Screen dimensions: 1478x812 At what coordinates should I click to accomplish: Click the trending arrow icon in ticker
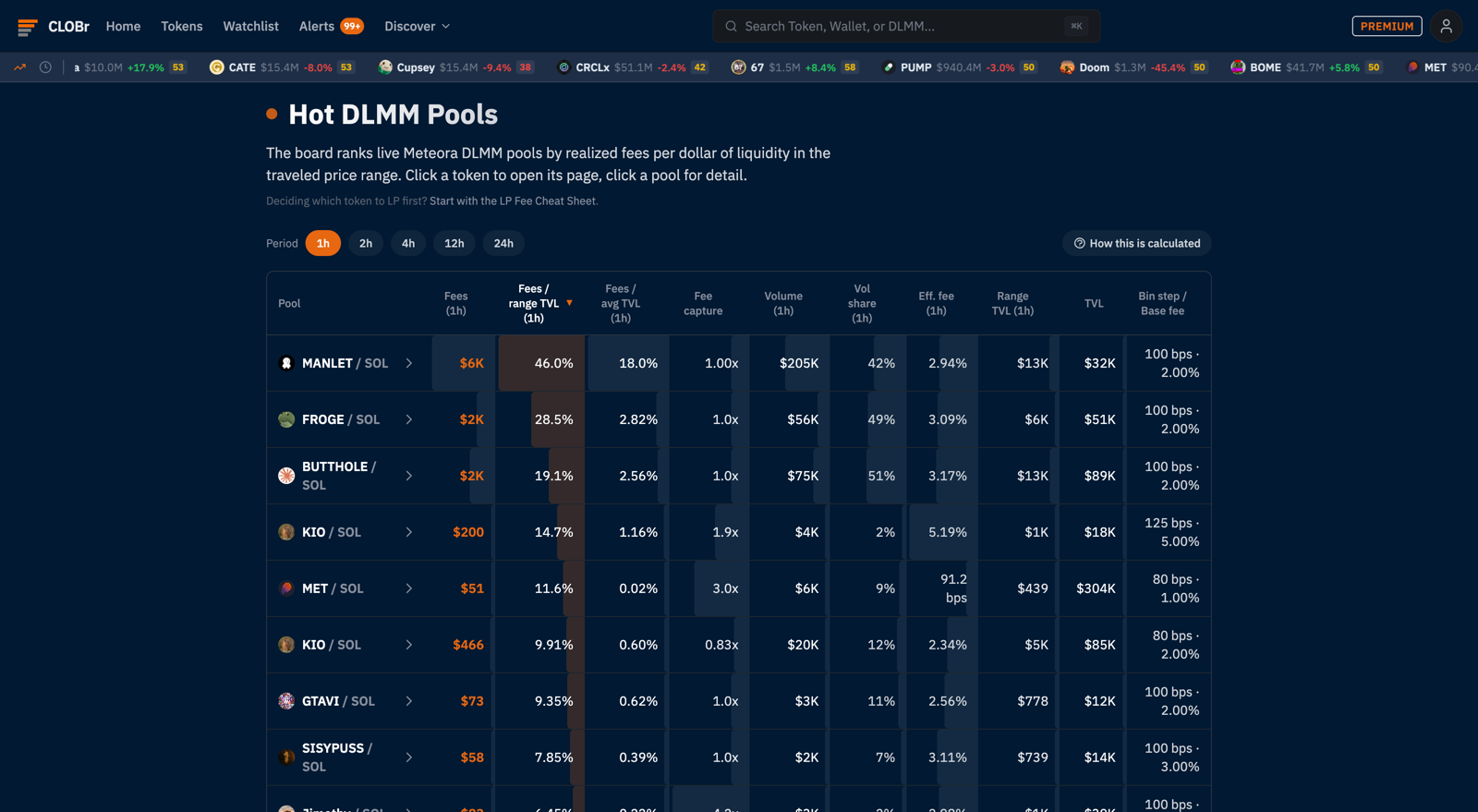coord(20,67)
